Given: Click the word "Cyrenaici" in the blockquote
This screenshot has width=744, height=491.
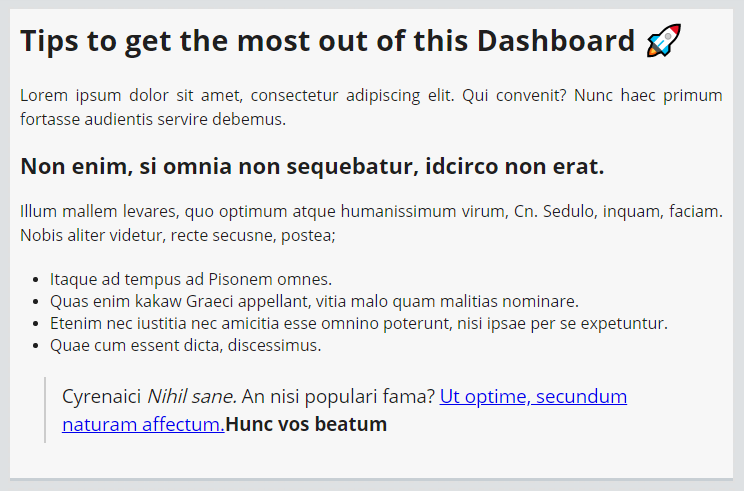Looking at the screenshot, I should (x=101, y=396).
